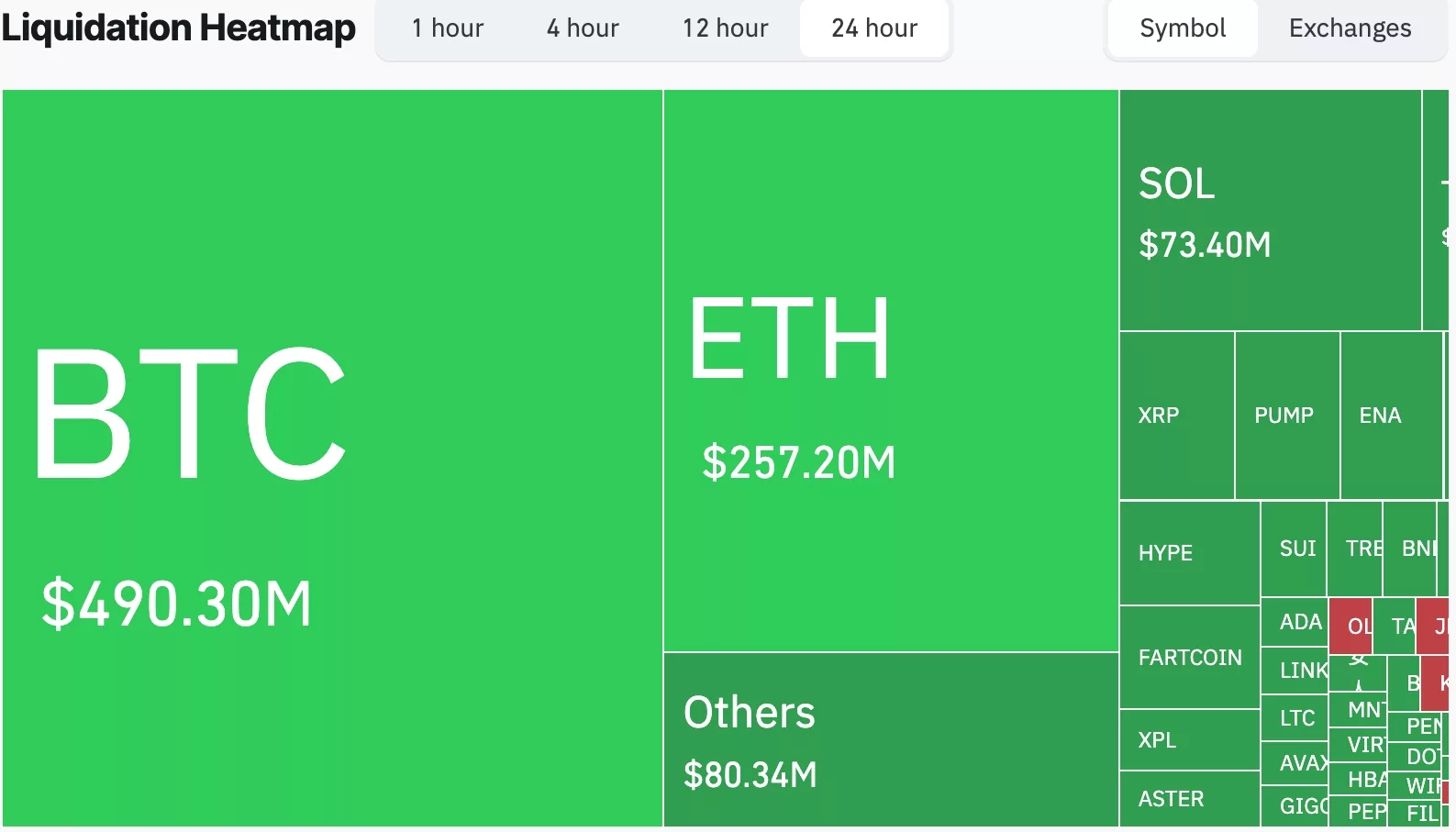Click the SUI liquidation block
1456x832 pixels.
[1295, 548]
